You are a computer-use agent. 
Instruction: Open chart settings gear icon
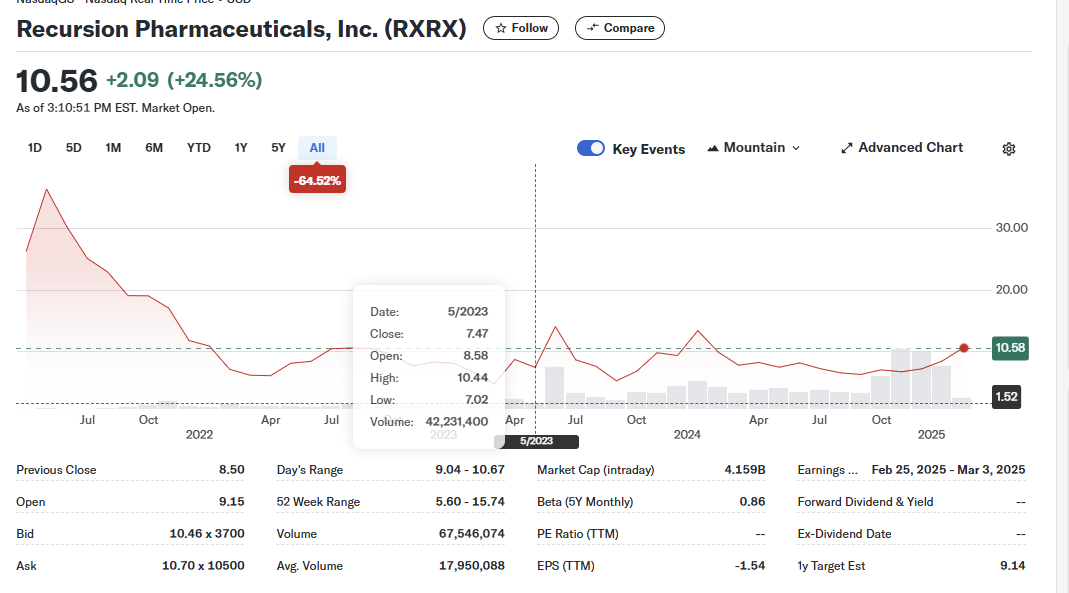click(1009, 149)
